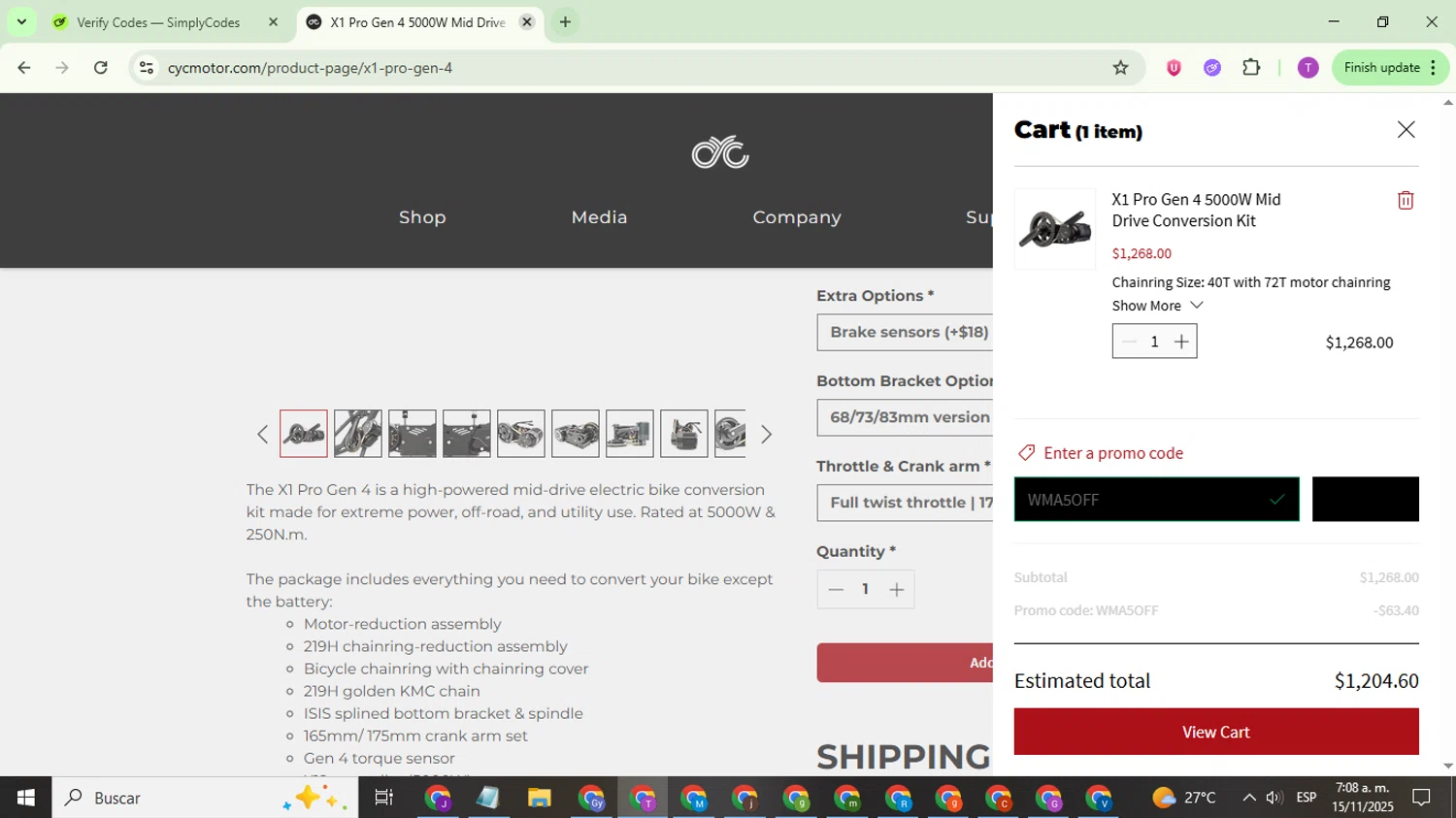Close the cart panel
This screenshot has width=1456, height=818.
[1406, 129]
